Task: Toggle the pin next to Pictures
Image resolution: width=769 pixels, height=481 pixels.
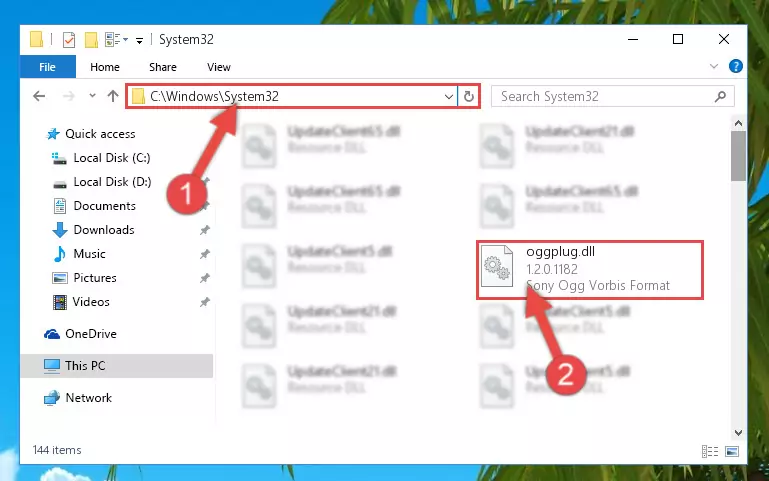Action: pos(205,278)
